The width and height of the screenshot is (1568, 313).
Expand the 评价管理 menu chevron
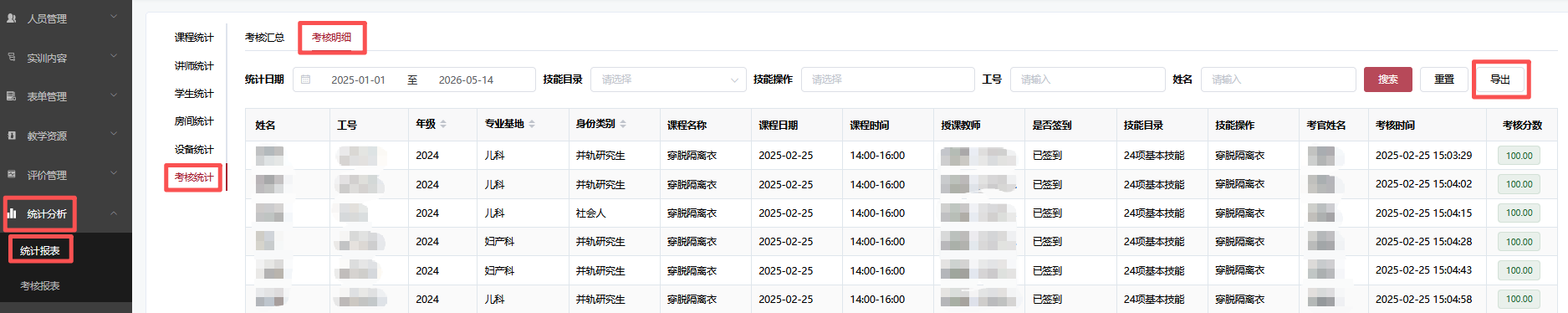[114, 174]
